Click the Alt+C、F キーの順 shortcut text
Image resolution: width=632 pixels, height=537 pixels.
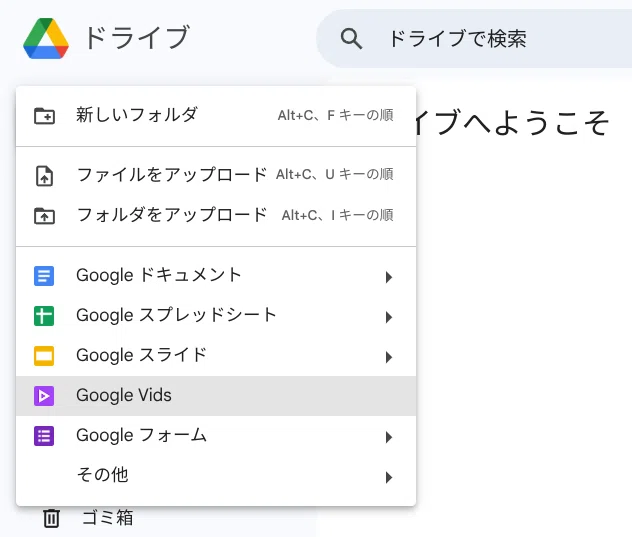tap(335, 116)
